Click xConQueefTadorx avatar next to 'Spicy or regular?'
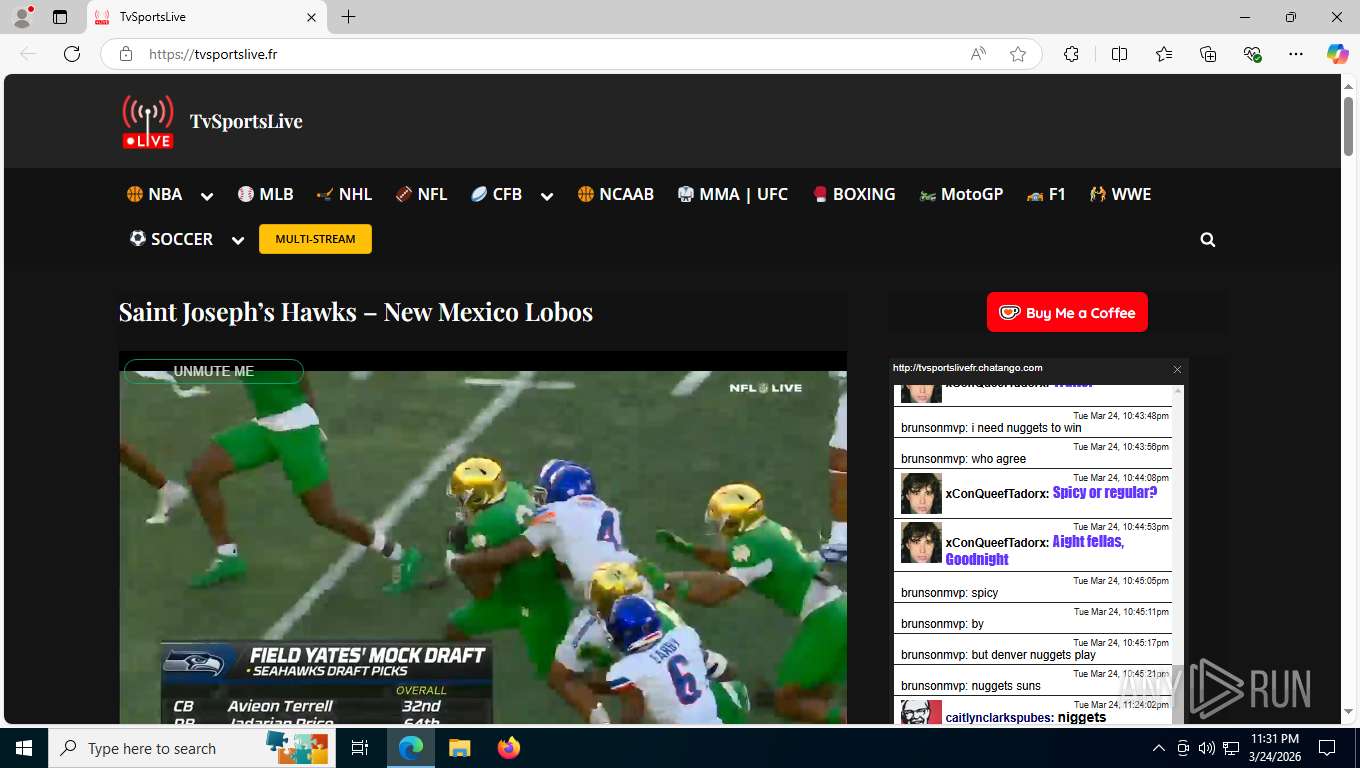1360x768 pixels. pyautogui.click(x=921, y=493)
